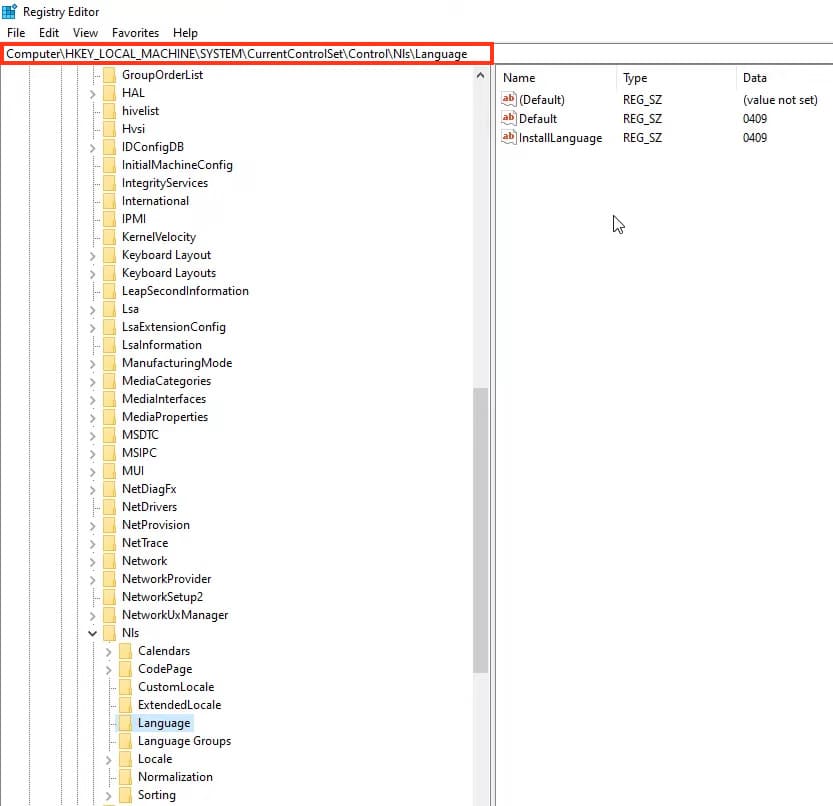
Task: Click the IPMI folder icon
Action: point(109,219)
